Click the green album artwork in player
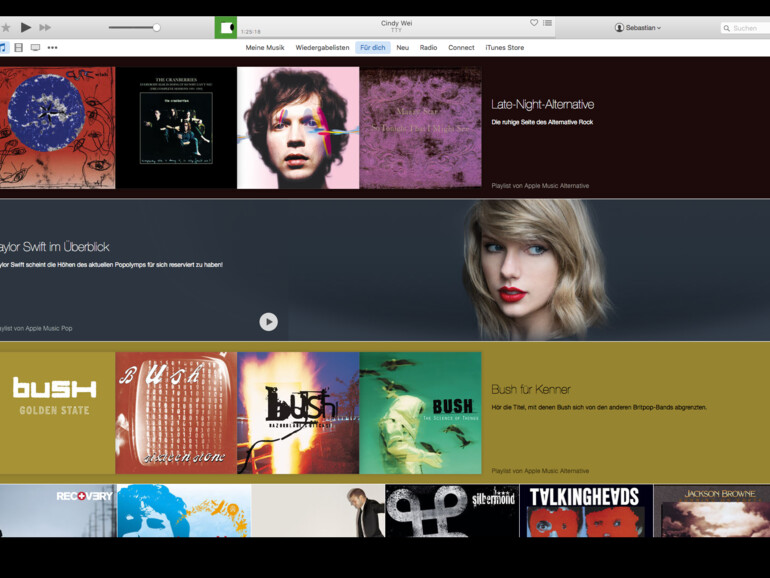The height and width of the screenshot is (578, 770). (226, 28)
